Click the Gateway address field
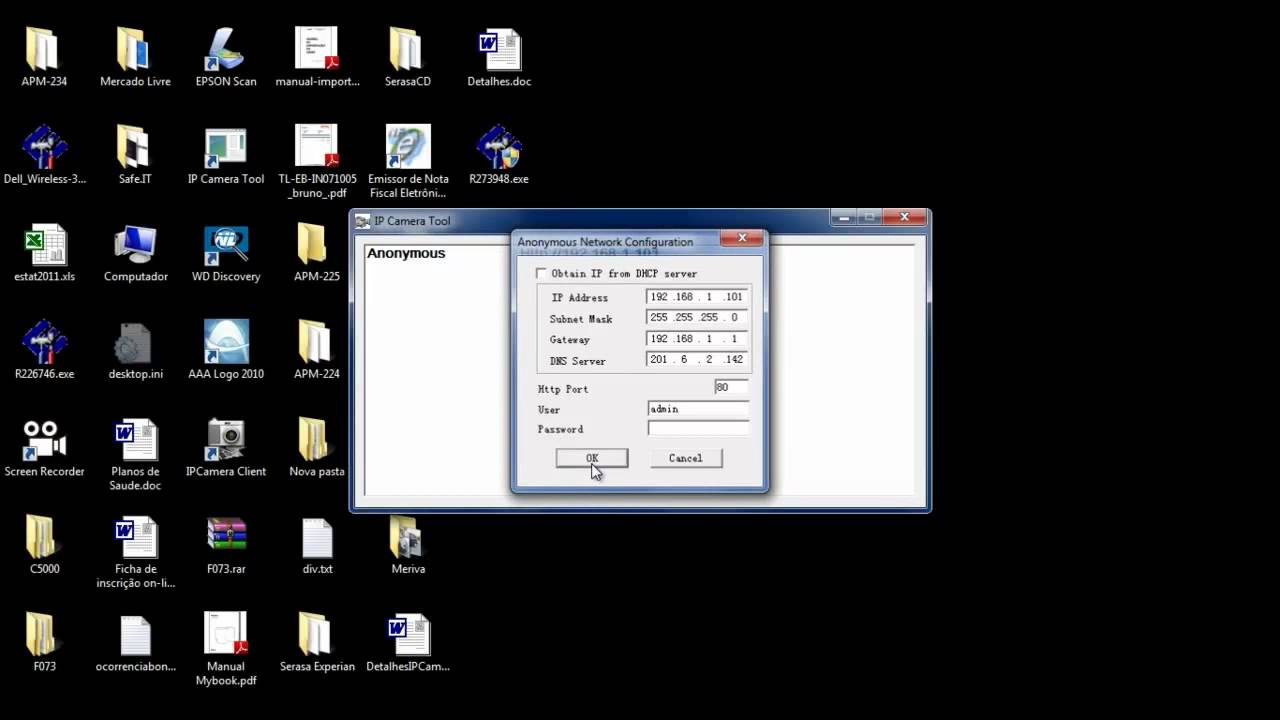 click(697, 339)
